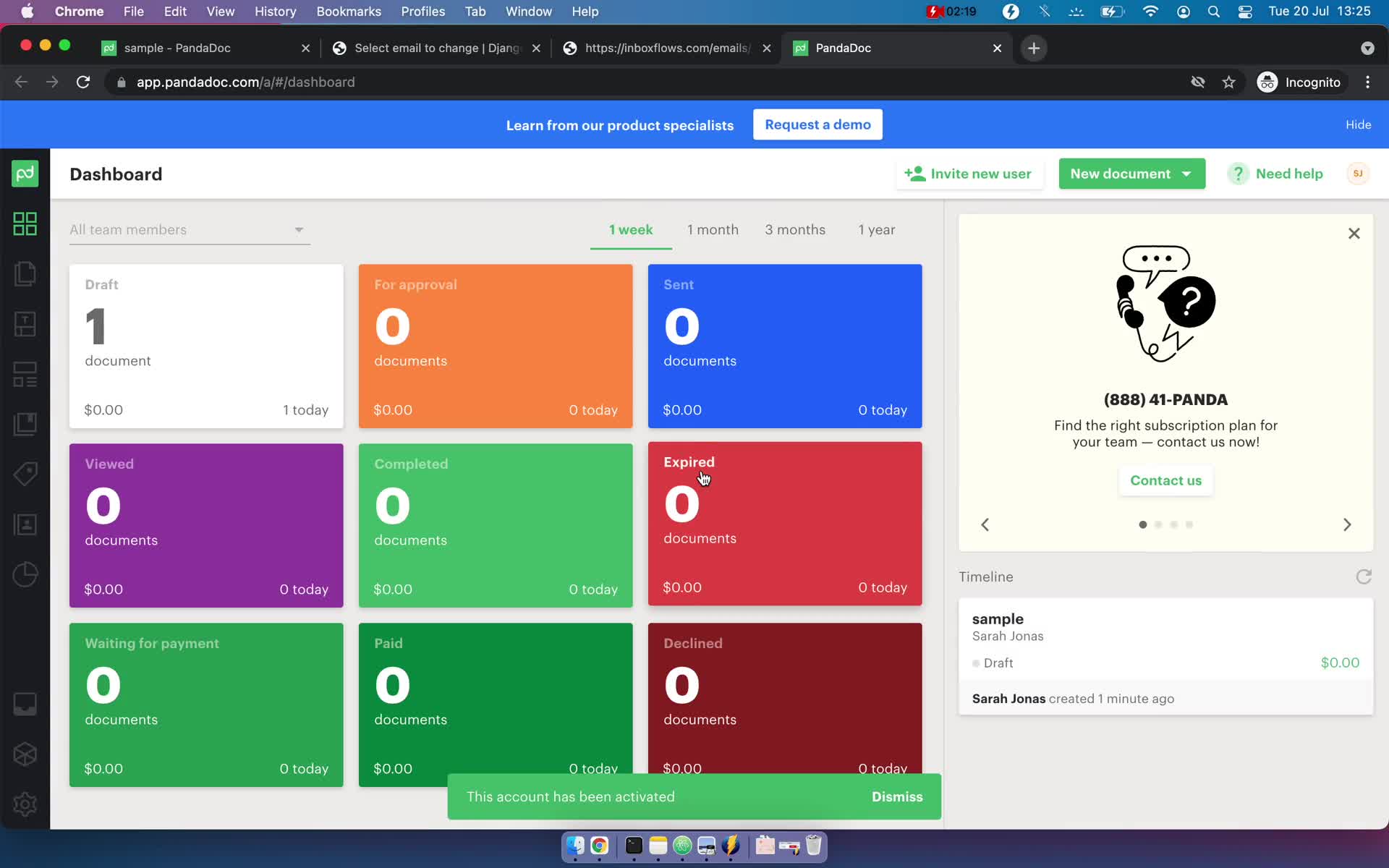Close the promo card with the X

pos(1354,234)
